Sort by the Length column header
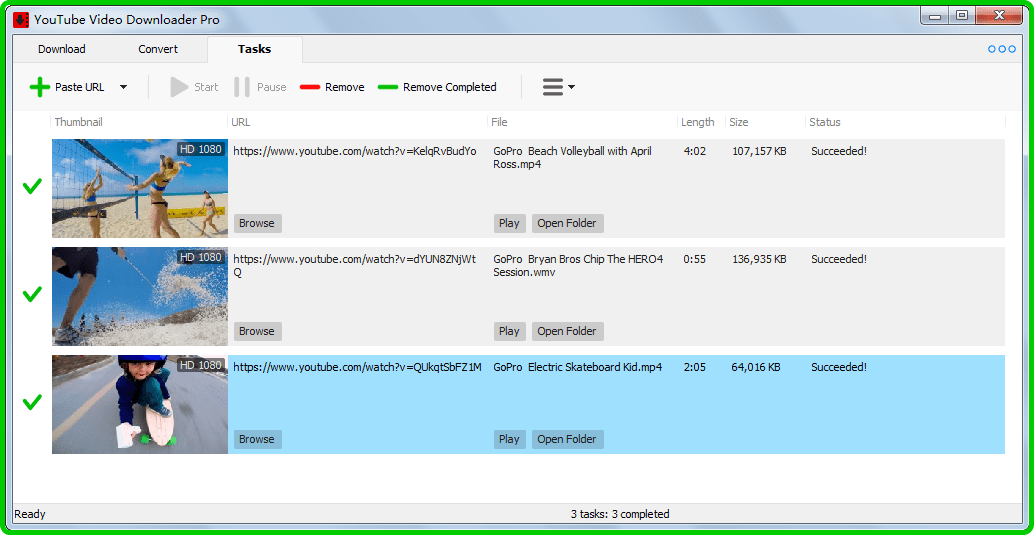 coord(698,122)
